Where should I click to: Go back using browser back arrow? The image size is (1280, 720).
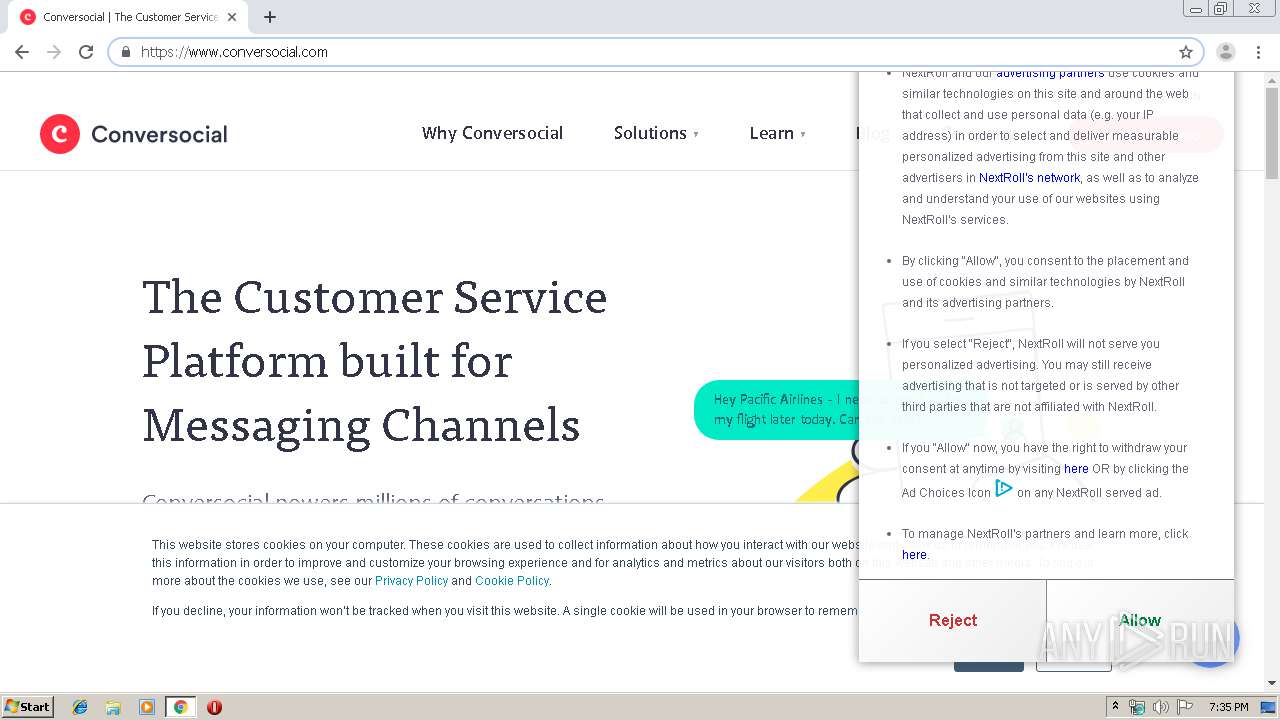(x=22, y=52)
